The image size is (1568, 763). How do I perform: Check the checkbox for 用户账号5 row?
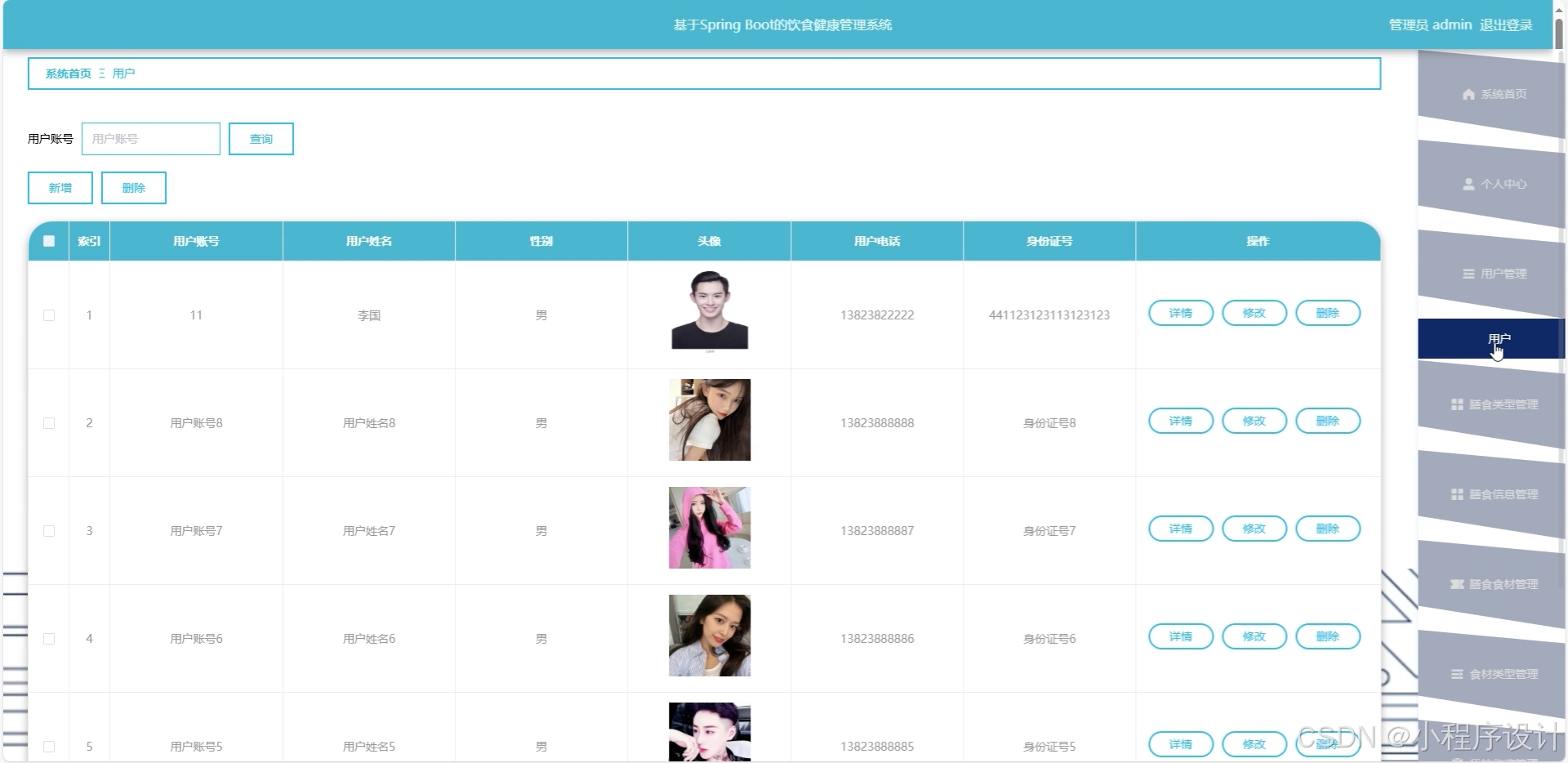coord(49,747)
